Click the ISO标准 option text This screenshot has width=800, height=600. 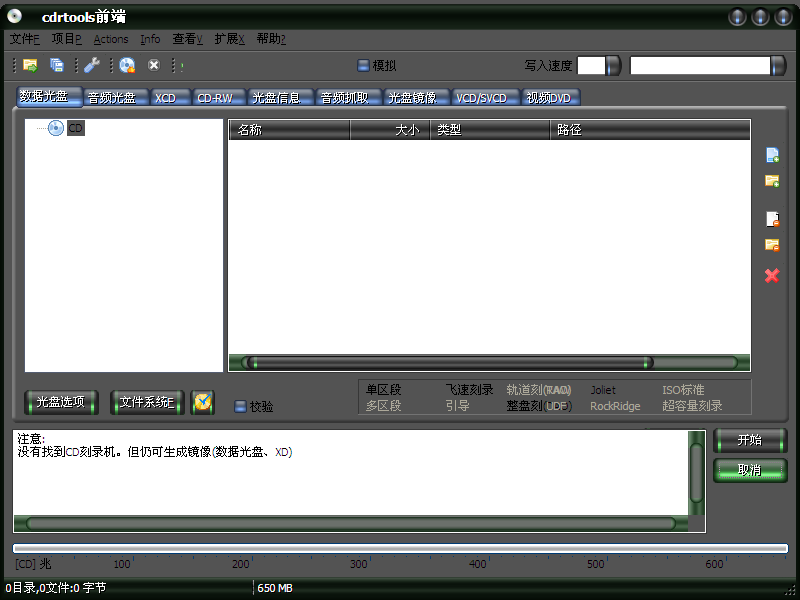[683, 390]
